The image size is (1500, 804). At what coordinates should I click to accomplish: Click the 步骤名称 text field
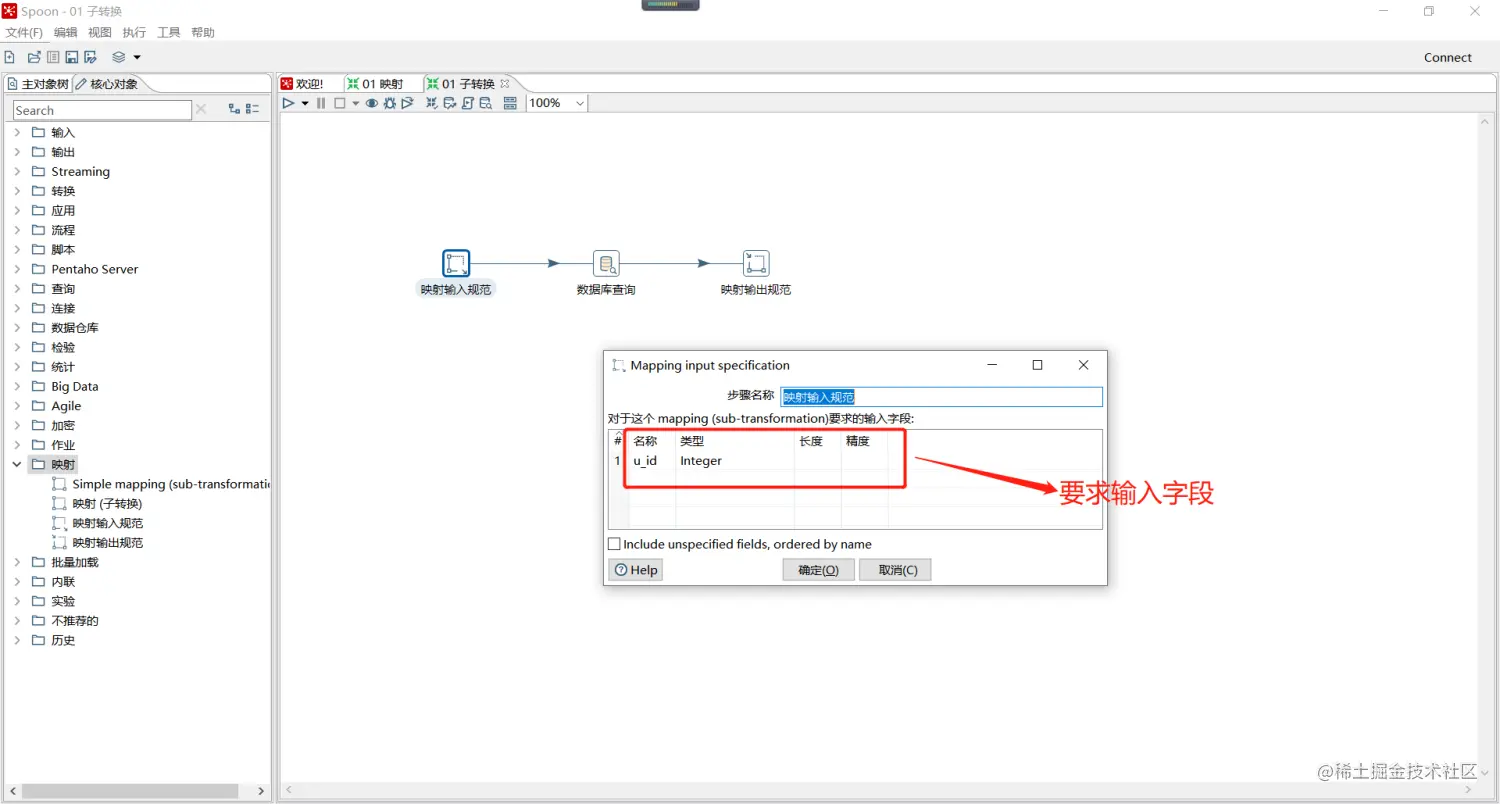tap(941, 397)
